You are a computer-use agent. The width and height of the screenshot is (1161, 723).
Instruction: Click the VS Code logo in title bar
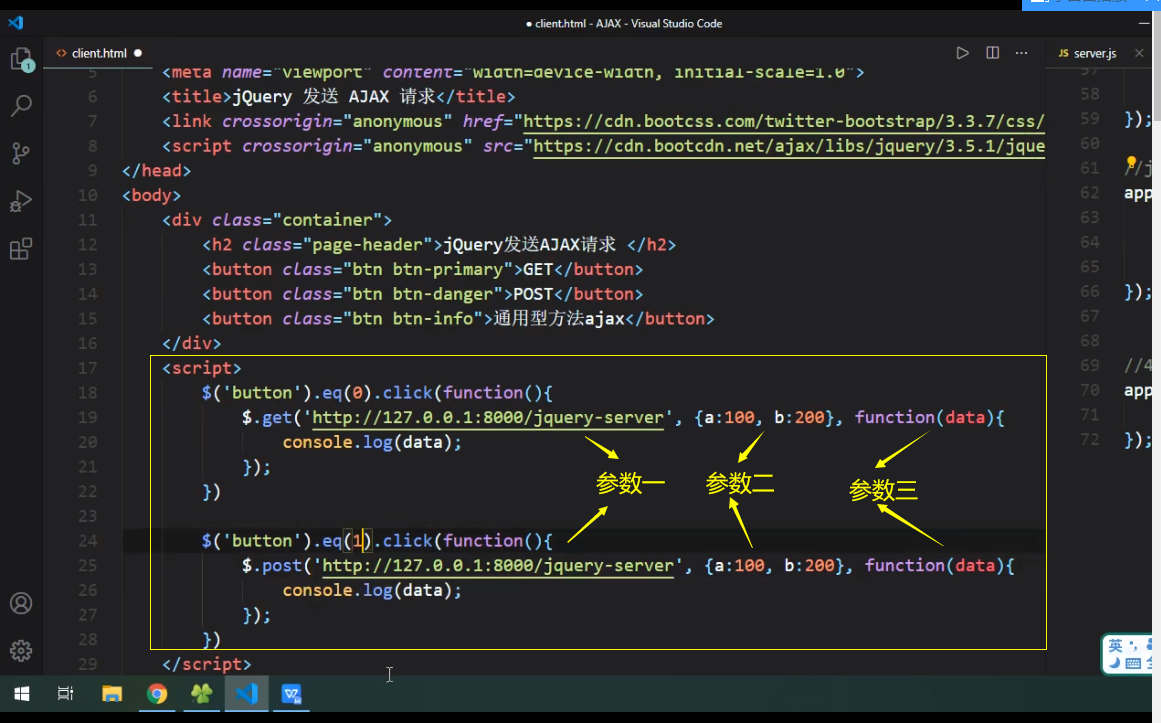16,23
